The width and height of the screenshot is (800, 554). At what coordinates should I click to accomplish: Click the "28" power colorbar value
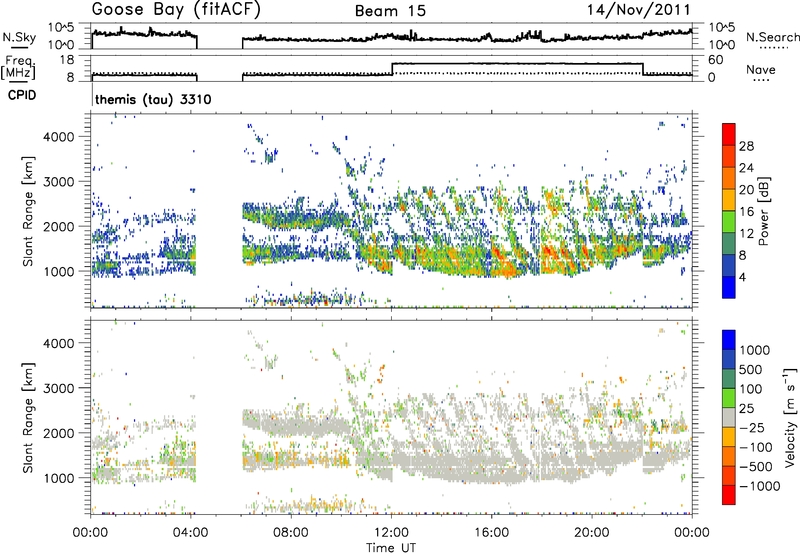pos(746,146)
